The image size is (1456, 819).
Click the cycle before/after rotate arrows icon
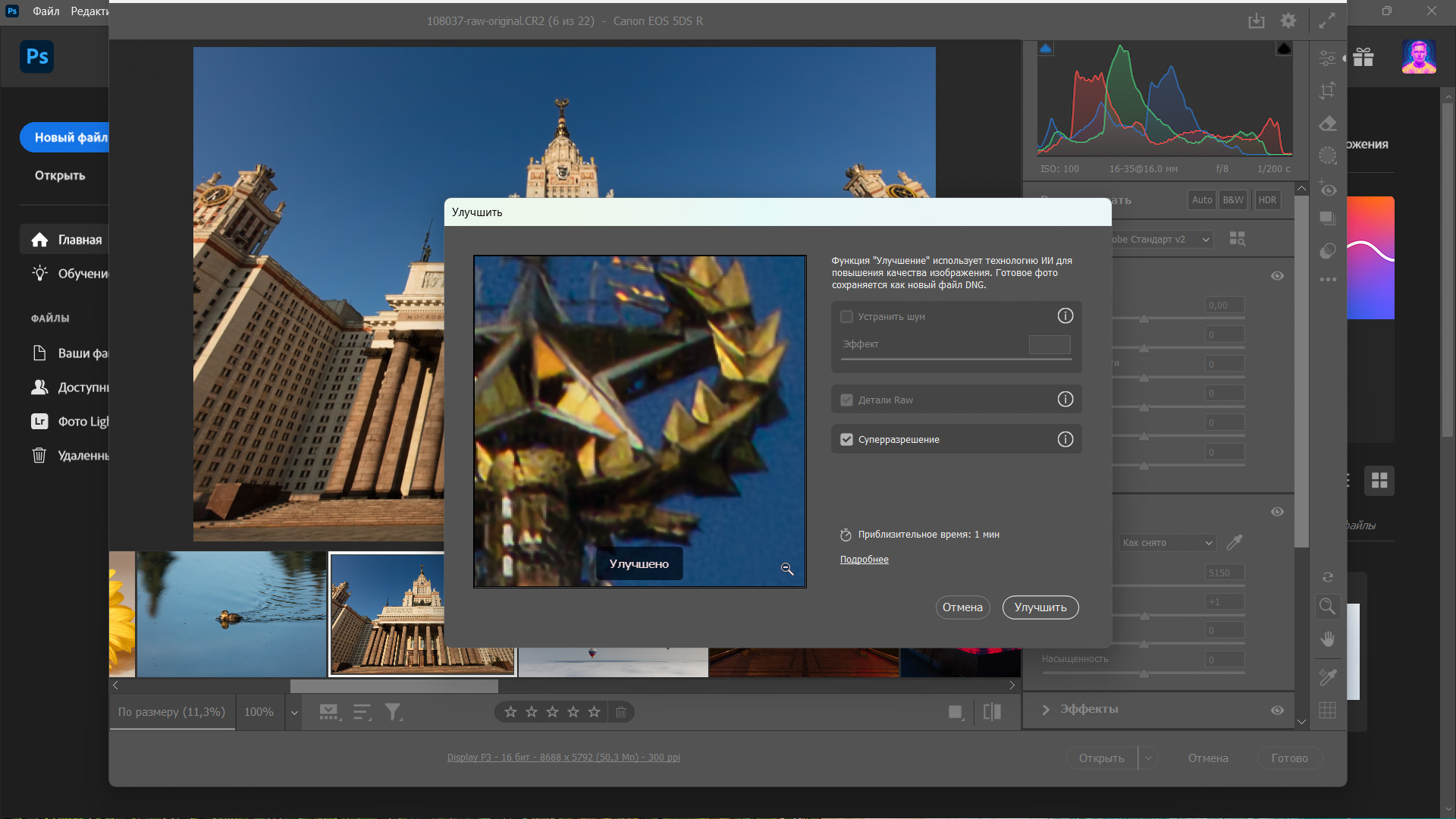point(1327,577)
